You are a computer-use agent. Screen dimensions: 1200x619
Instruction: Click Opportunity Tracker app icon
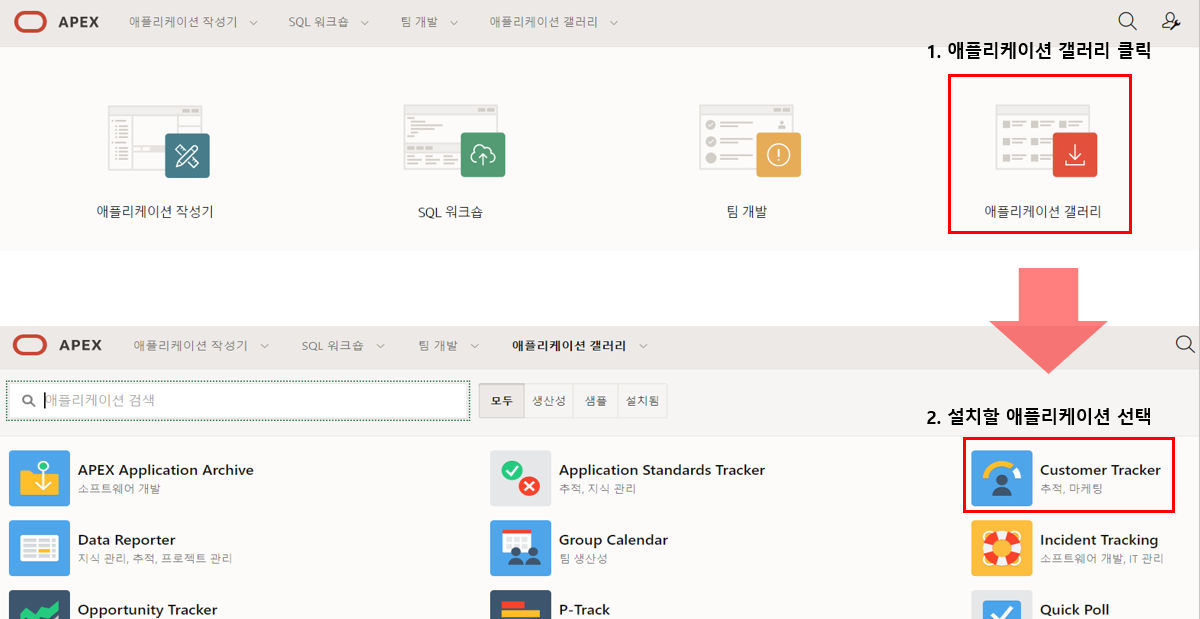pos(40,605)
